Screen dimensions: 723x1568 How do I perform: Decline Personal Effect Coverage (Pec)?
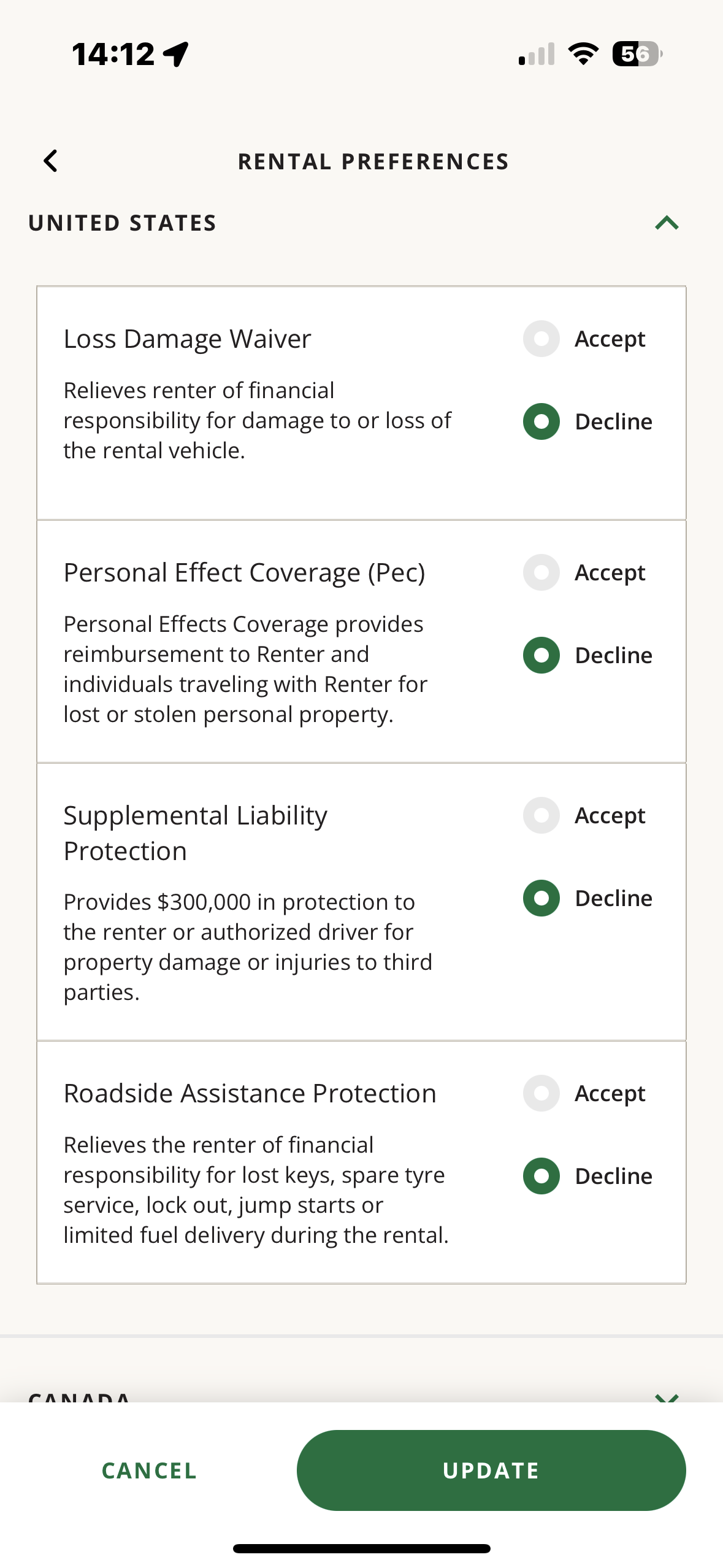(541, 655)
